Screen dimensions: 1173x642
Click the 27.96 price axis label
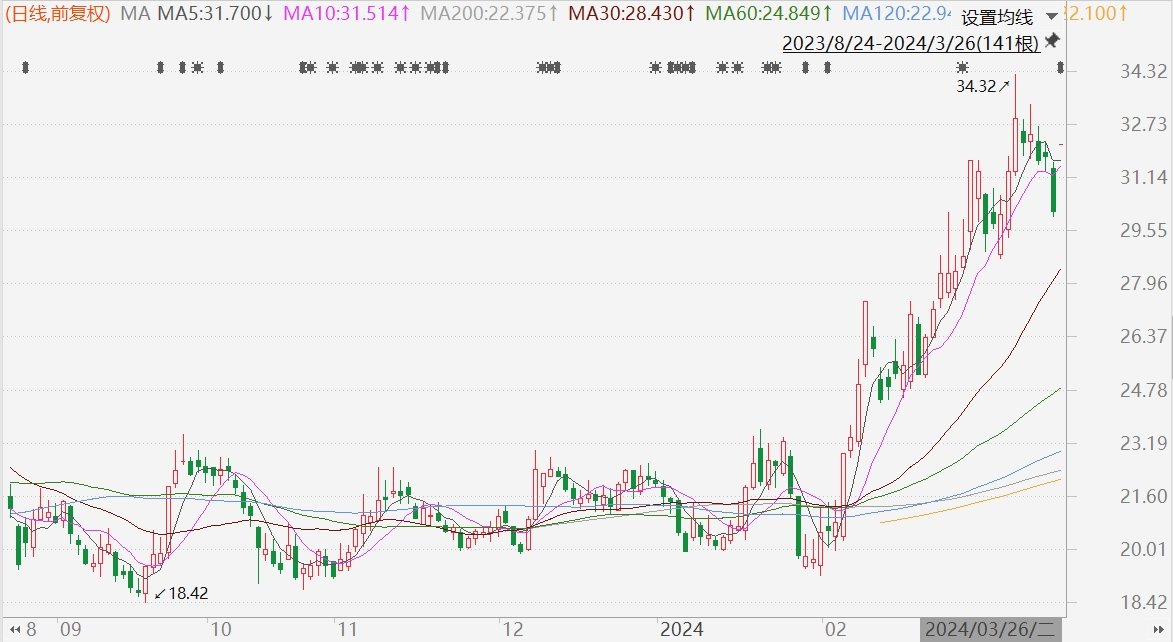1143,283
